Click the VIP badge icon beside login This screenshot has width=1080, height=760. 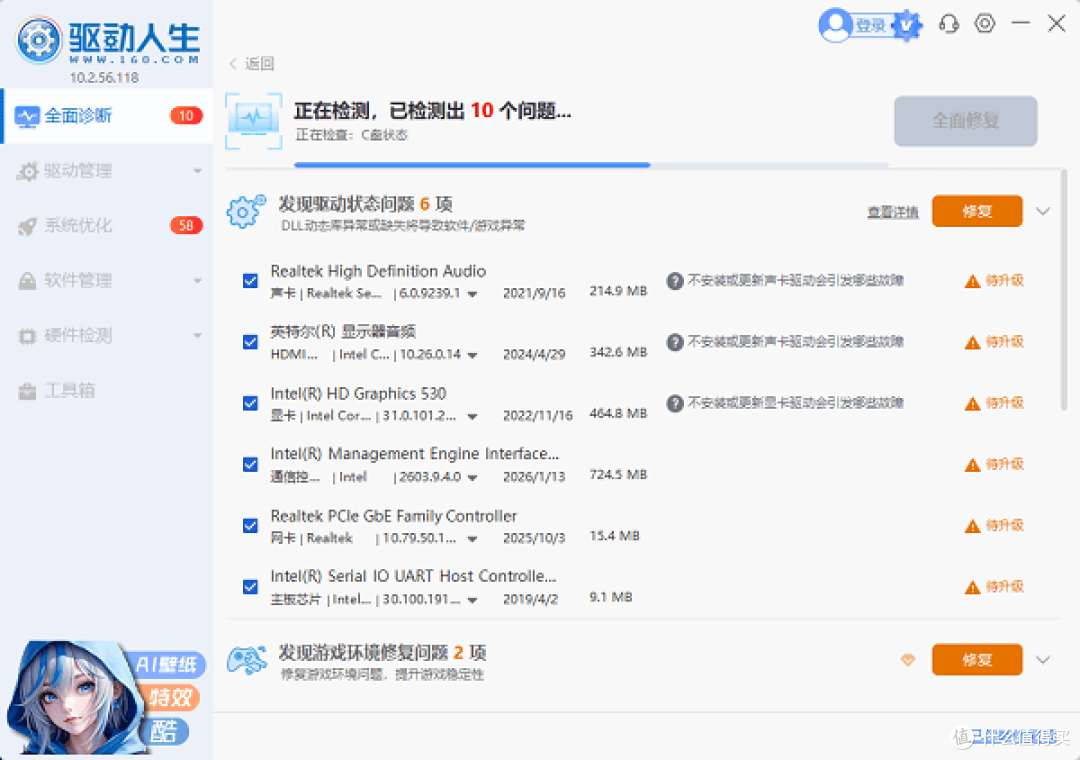tap(908, 25)
